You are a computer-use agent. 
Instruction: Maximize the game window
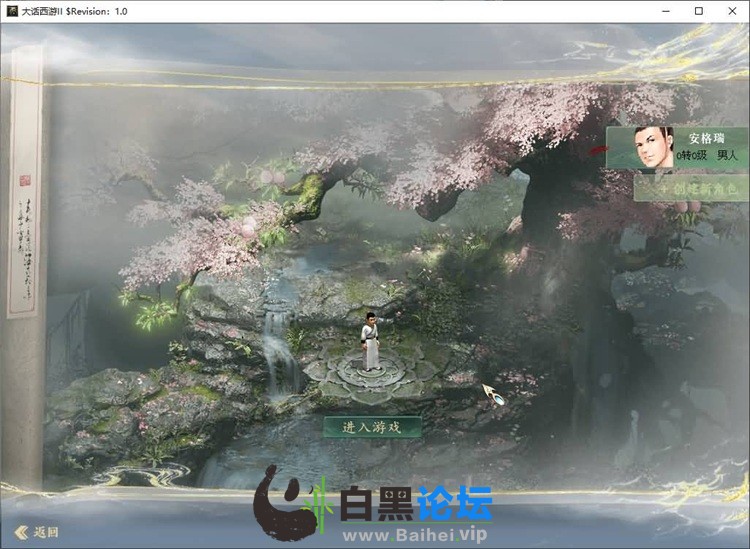(699, 11)
